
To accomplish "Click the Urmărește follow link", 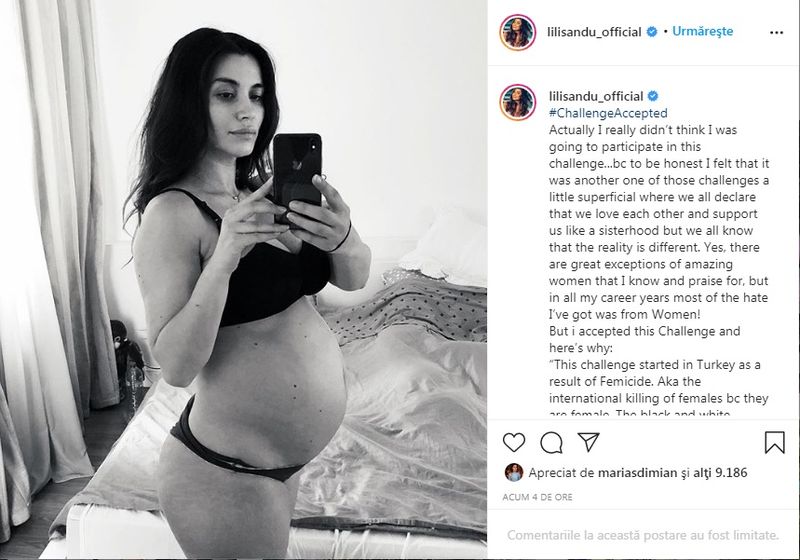I will coord(703,31).
